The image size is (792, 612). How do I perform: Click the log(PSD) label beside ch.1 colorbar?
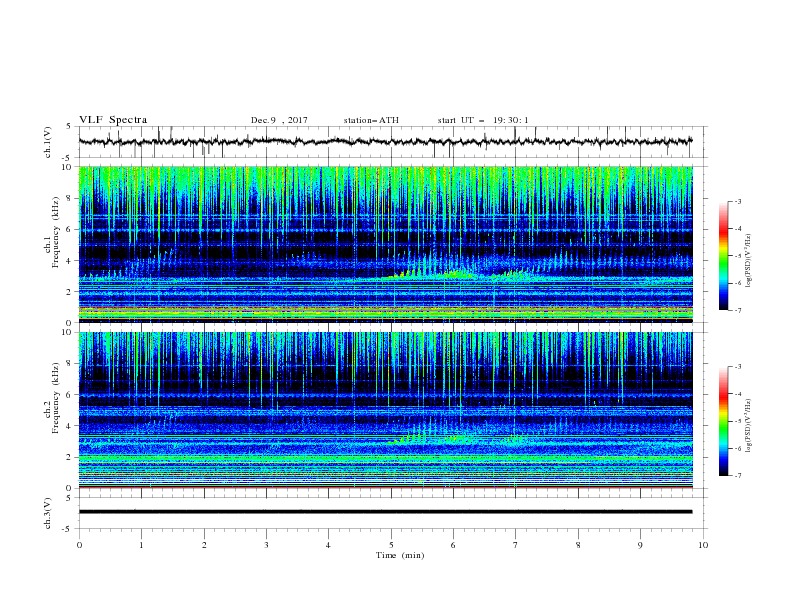tap(749, 261)
